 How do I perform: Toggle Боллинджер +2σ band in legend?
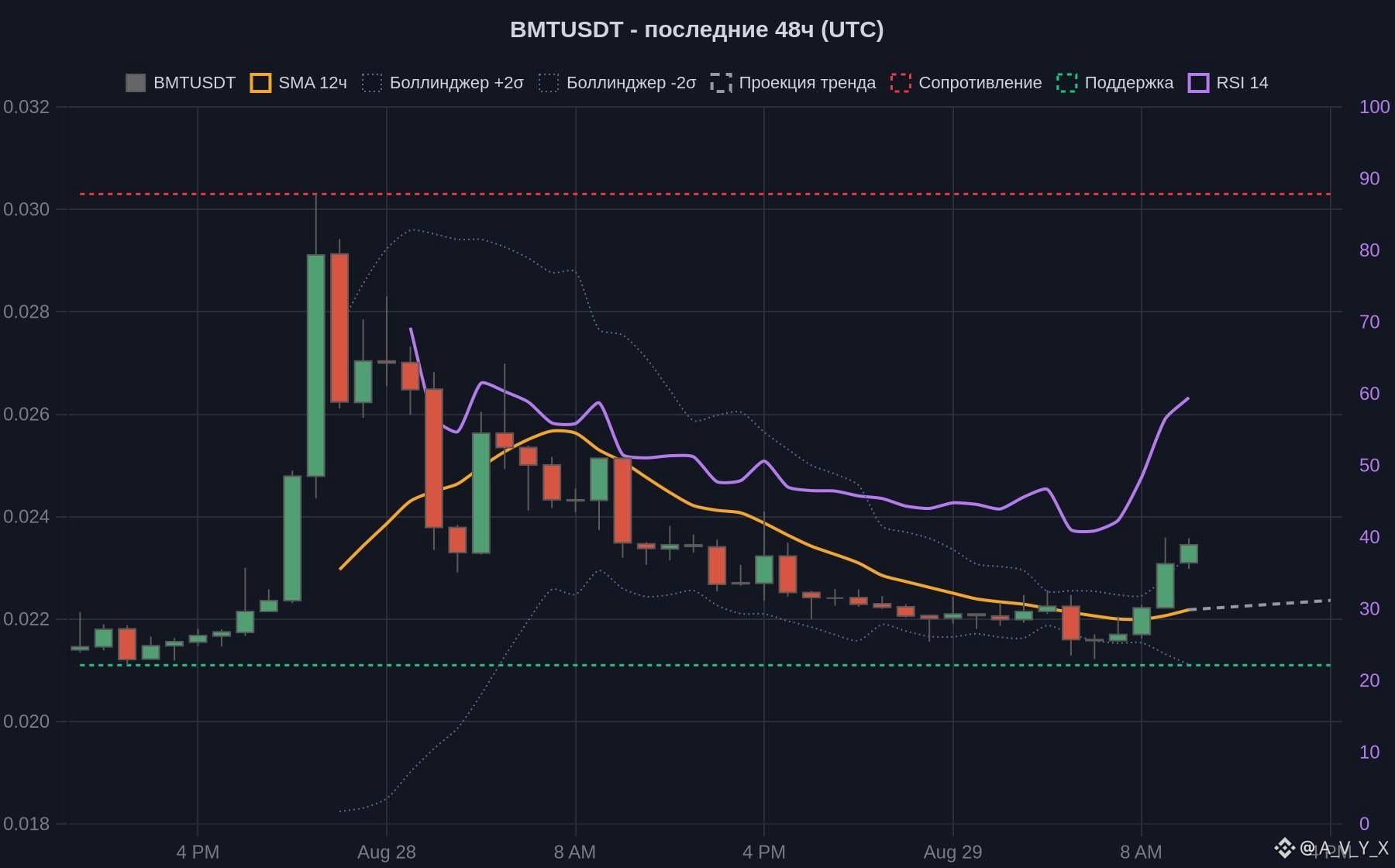click(443, 83)
